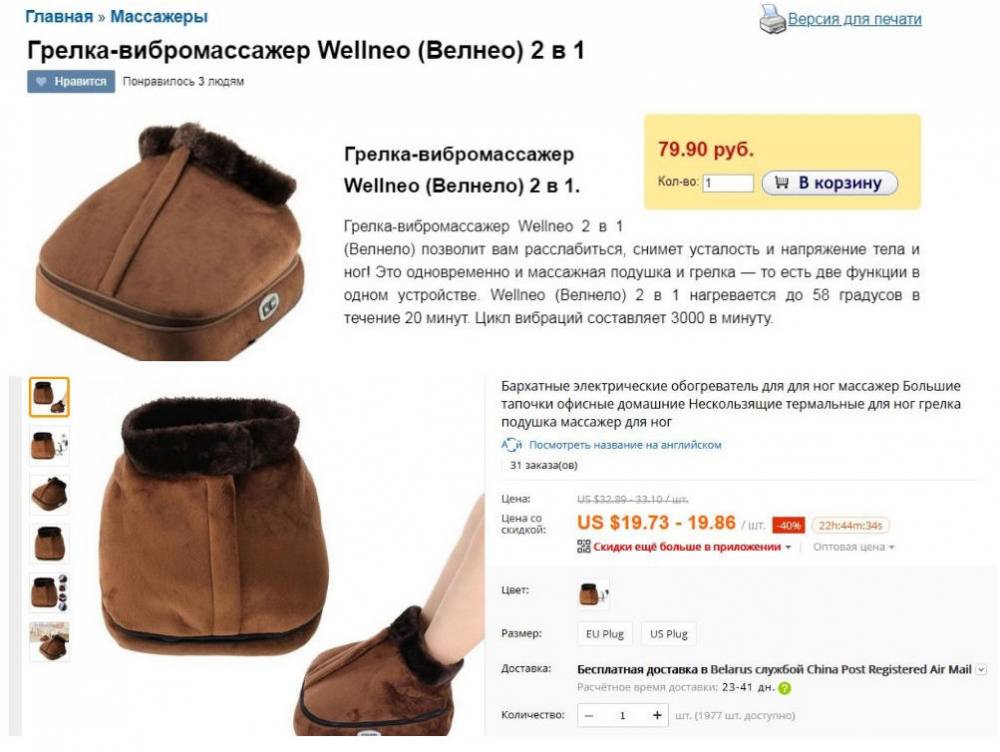Open Версия для печати link
The height and width of the screenshot is (752, 1000).
(x=855, y=19)
